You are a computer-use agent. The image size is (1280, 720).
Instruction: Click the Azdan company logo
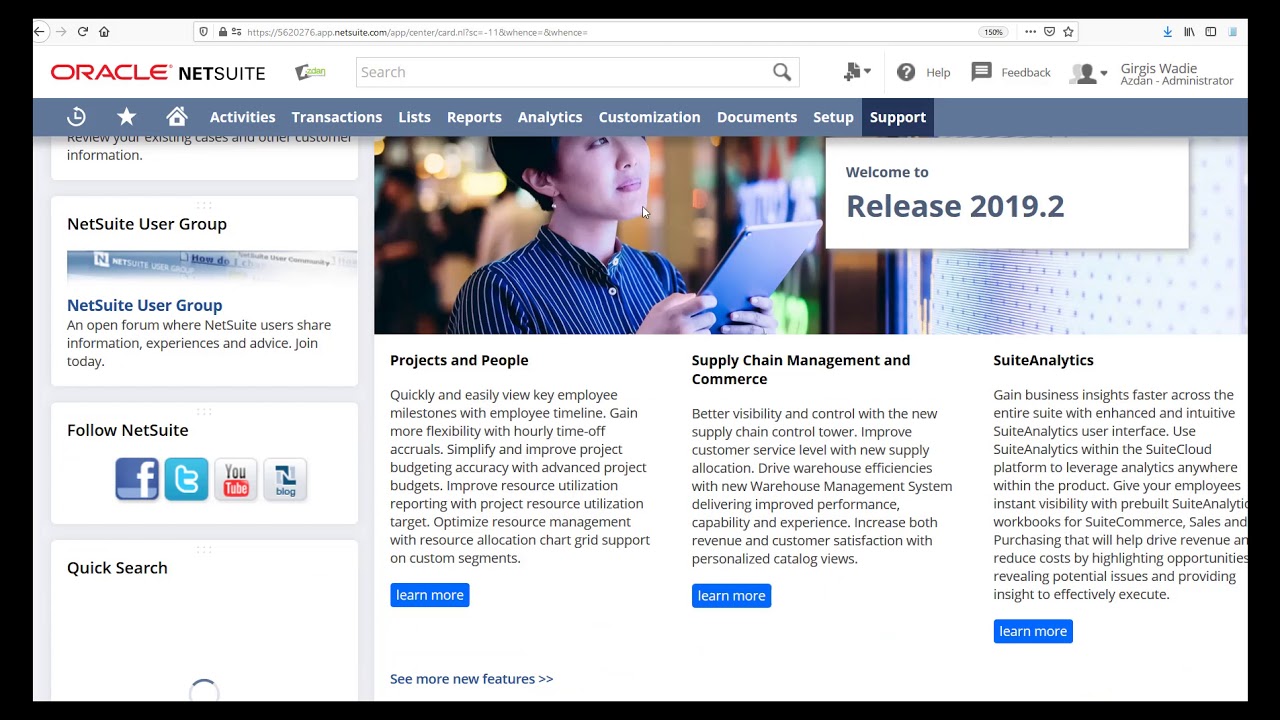click(310, 72)
